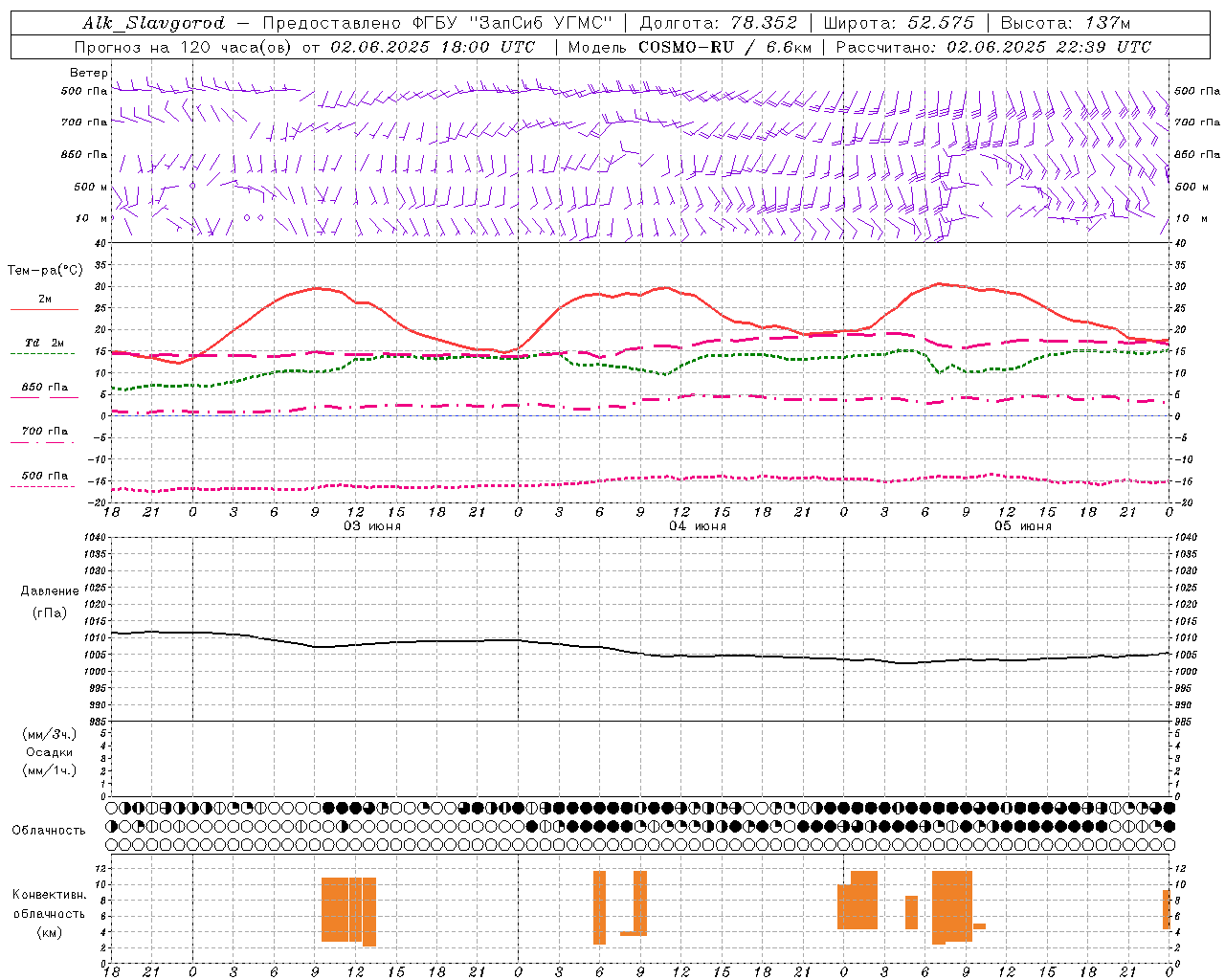Click the orange convective bar starting at 0h 05 июня
Image resolution: width=1225 pixels, height=980 pixels.
pos(857,901)
